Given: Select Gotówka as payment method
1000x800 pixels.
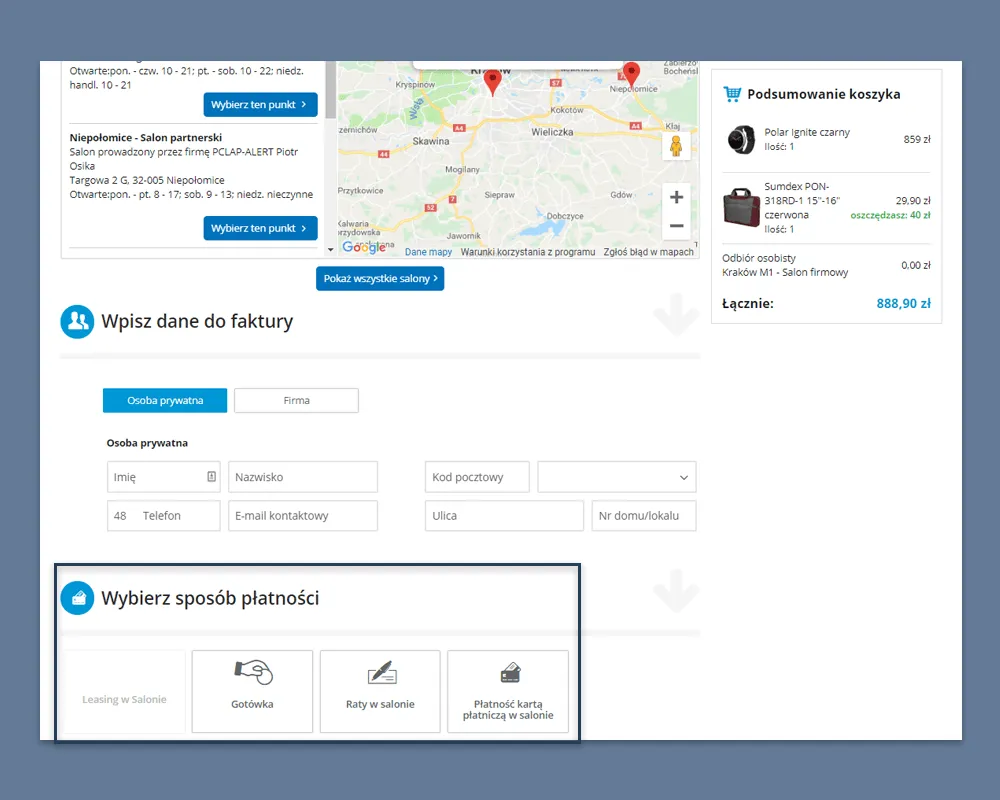Looking at the screenshot, I should 252,691.
